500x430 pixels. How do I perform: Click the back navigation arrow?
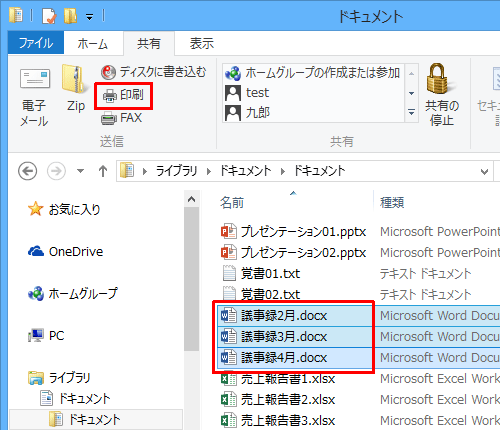[x=27, y=171]
